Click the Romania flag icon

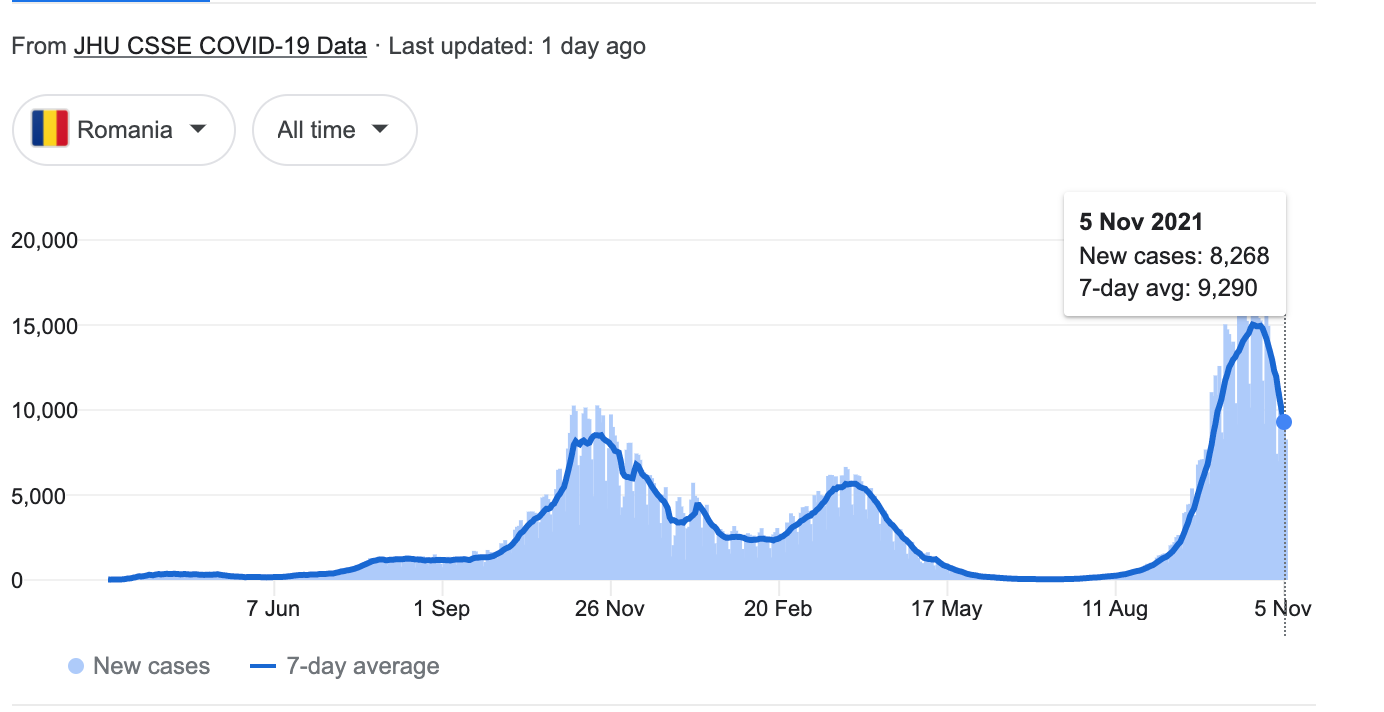(x=50, y=130)
